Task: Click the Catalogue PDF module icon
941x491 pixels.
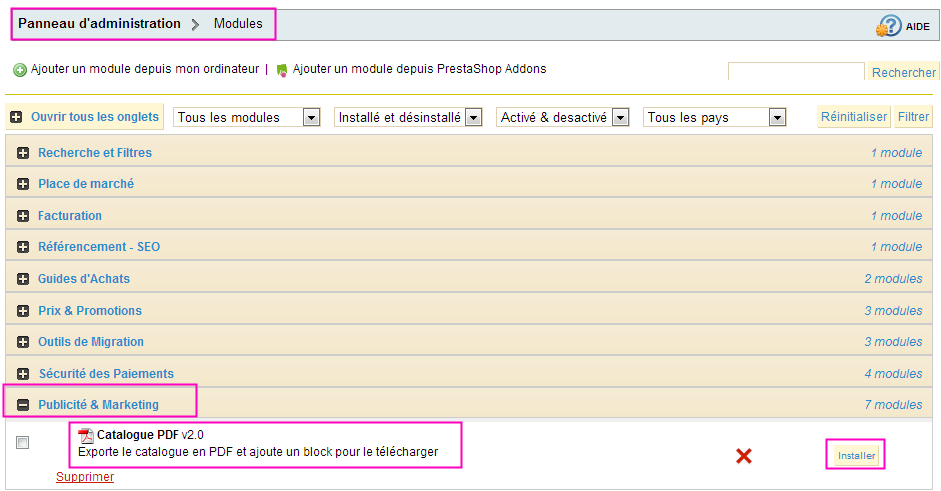Action: click(x=86, y=435)
